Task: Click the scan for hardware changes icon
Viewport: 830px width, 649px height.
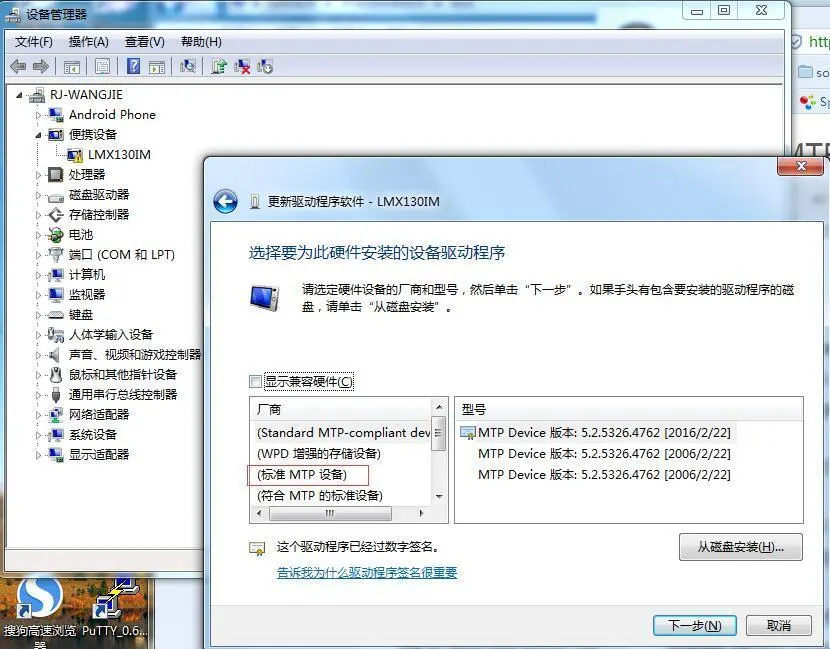Action: (x=189, y=66)
